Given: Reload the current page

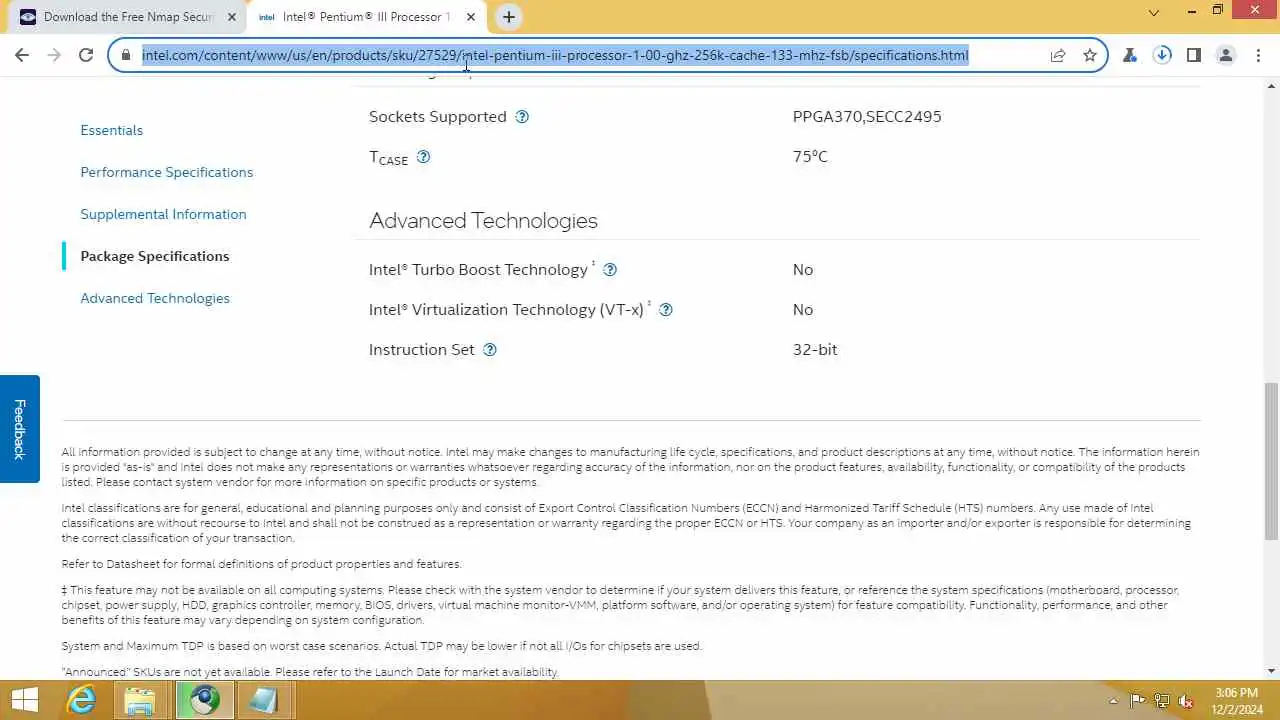Looking at the screenshot, I should coord(86,55).
